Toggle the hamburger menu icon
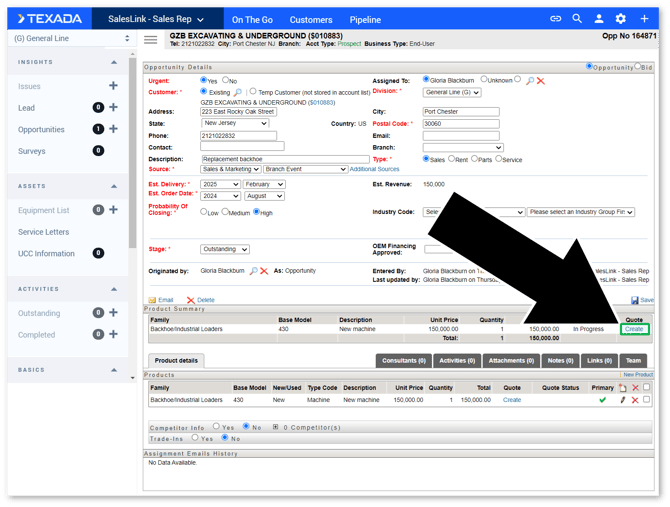Image resolution: width=670 pixels, height=507 pixels. (x=151, y=40)
